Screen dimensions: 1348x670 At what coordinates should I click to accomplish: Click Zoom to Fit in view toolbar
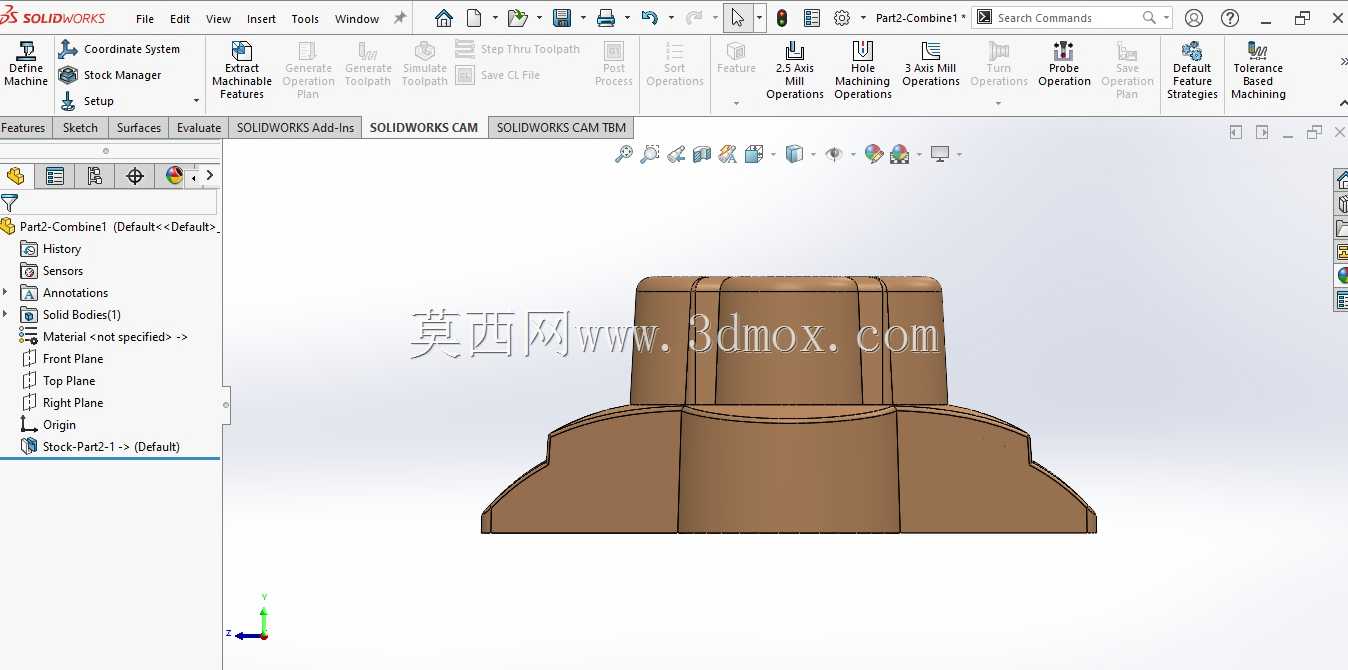point(624,154)
